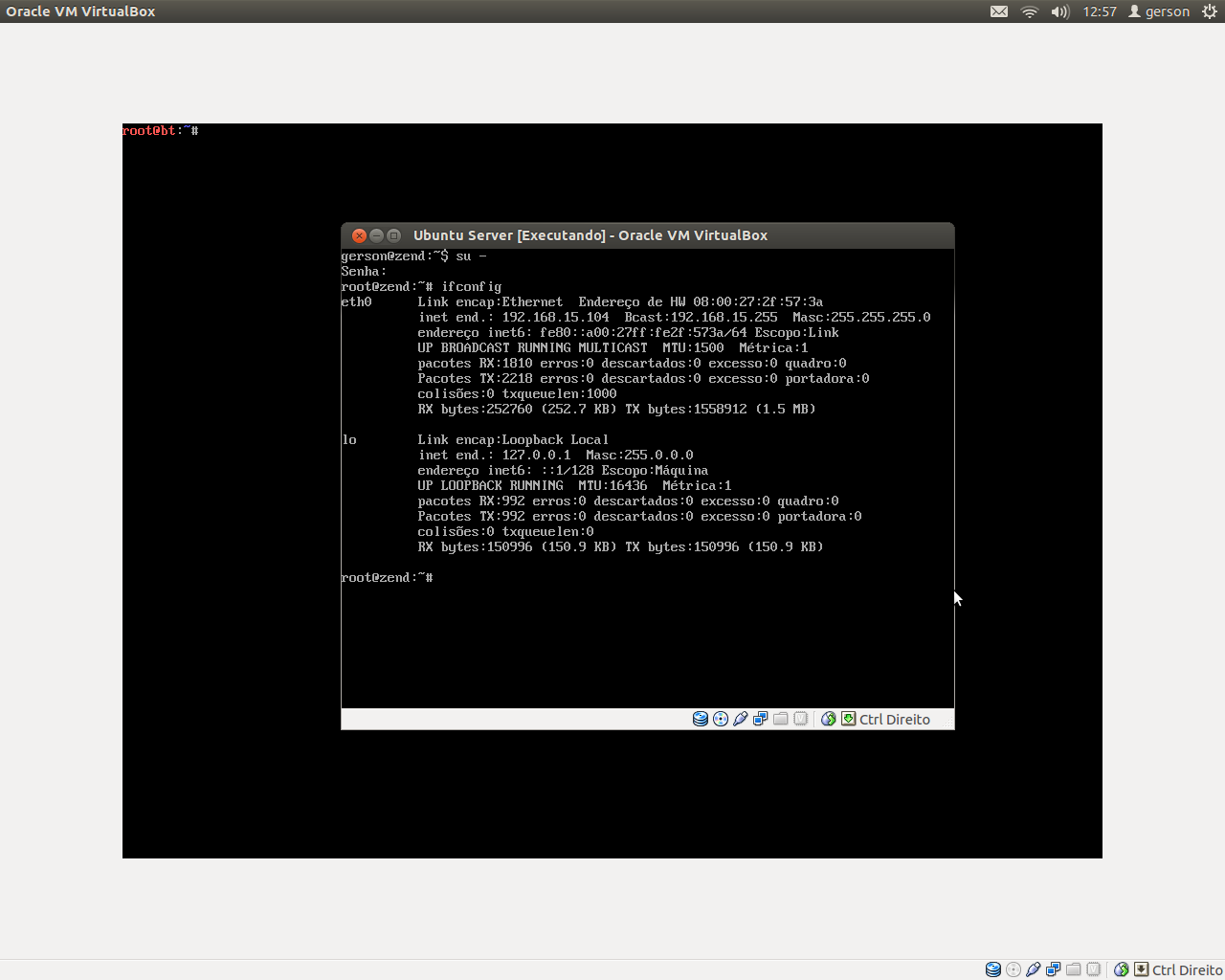Screen dimensions: 1225x980
Task: Open hard disk indicator in Ubuntu Server status bar
Action: point(701,719)
